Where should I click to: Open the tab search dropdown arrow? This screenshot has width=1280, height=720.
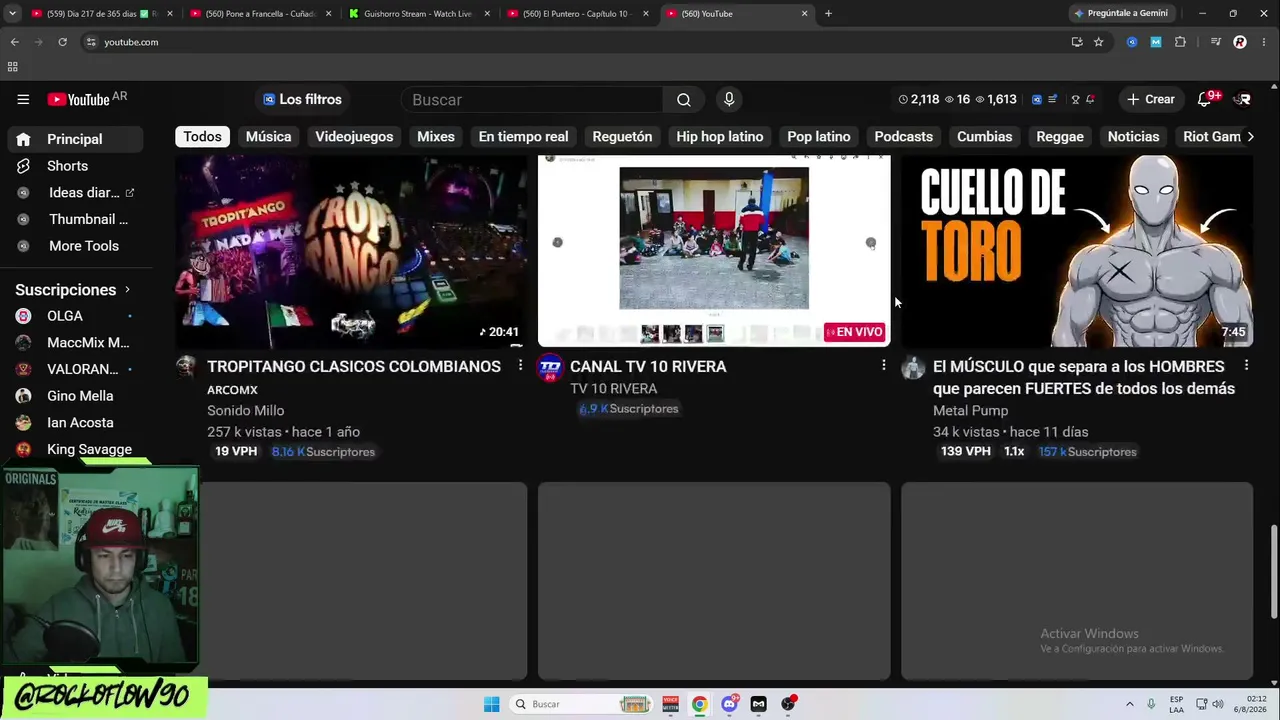[x=12, y=13]
